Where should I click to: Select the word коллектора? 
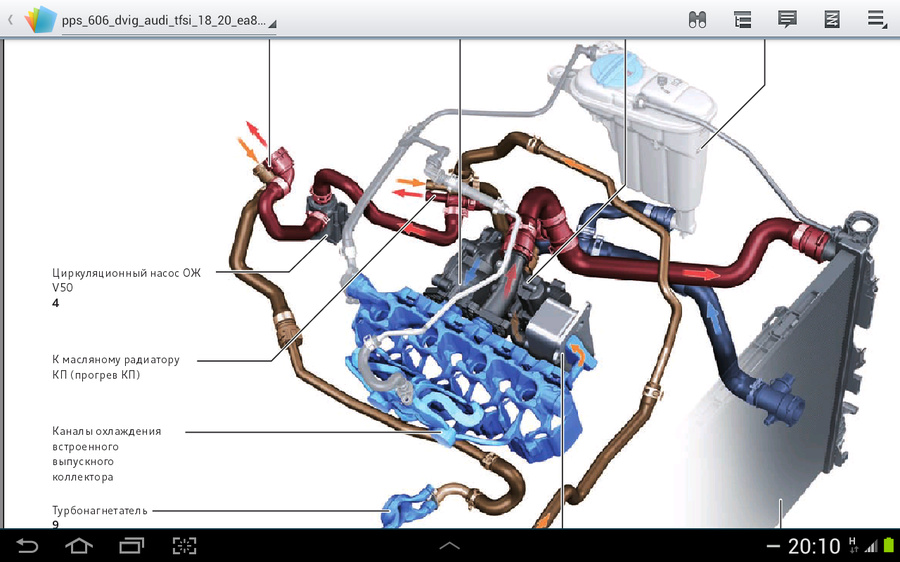pyautogui.click(x=83, y=476)
